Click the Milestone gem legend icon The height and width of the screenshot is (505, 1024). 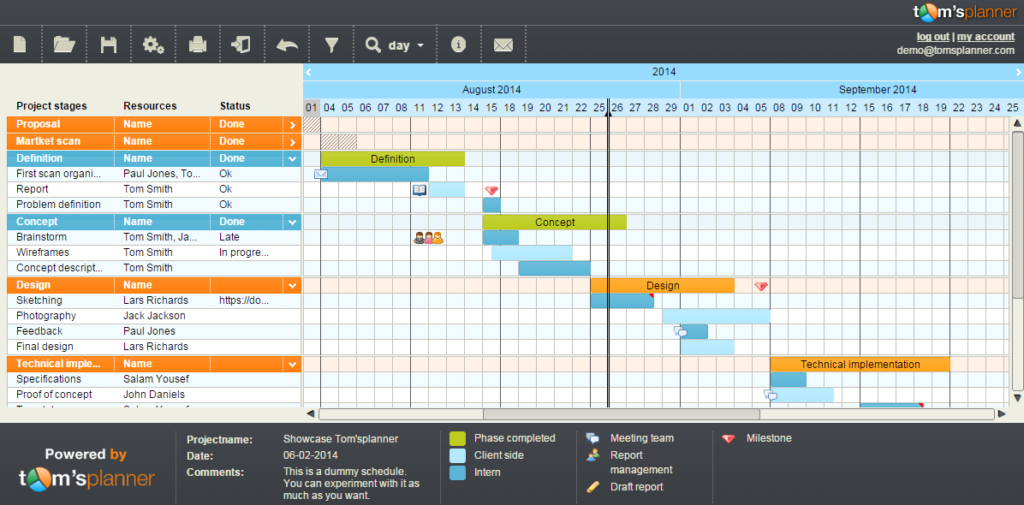coord(729,438)
